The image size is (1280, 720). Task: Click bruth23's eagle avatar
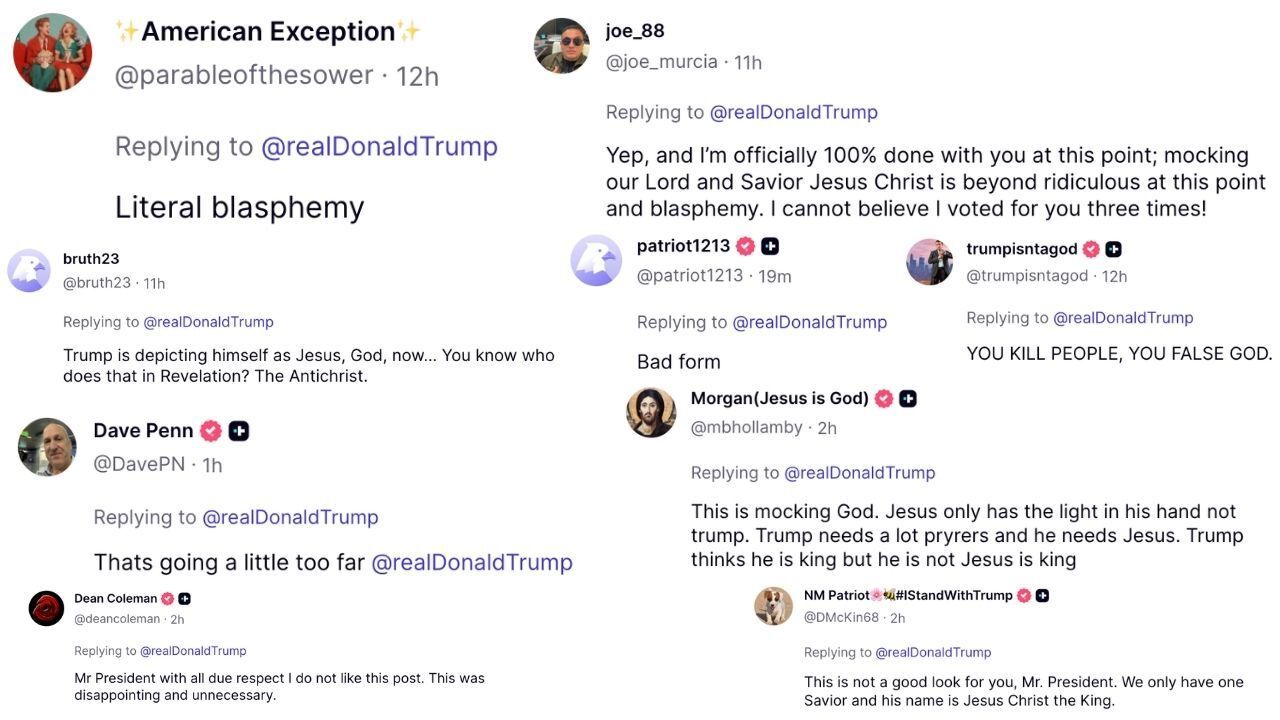[29, 270]
